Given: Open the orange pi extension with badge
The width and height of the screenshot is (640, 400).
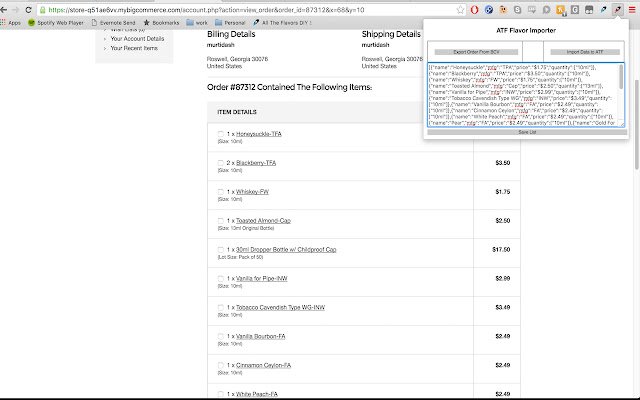Looking at the screenshot, I should [x=561, y=10].
